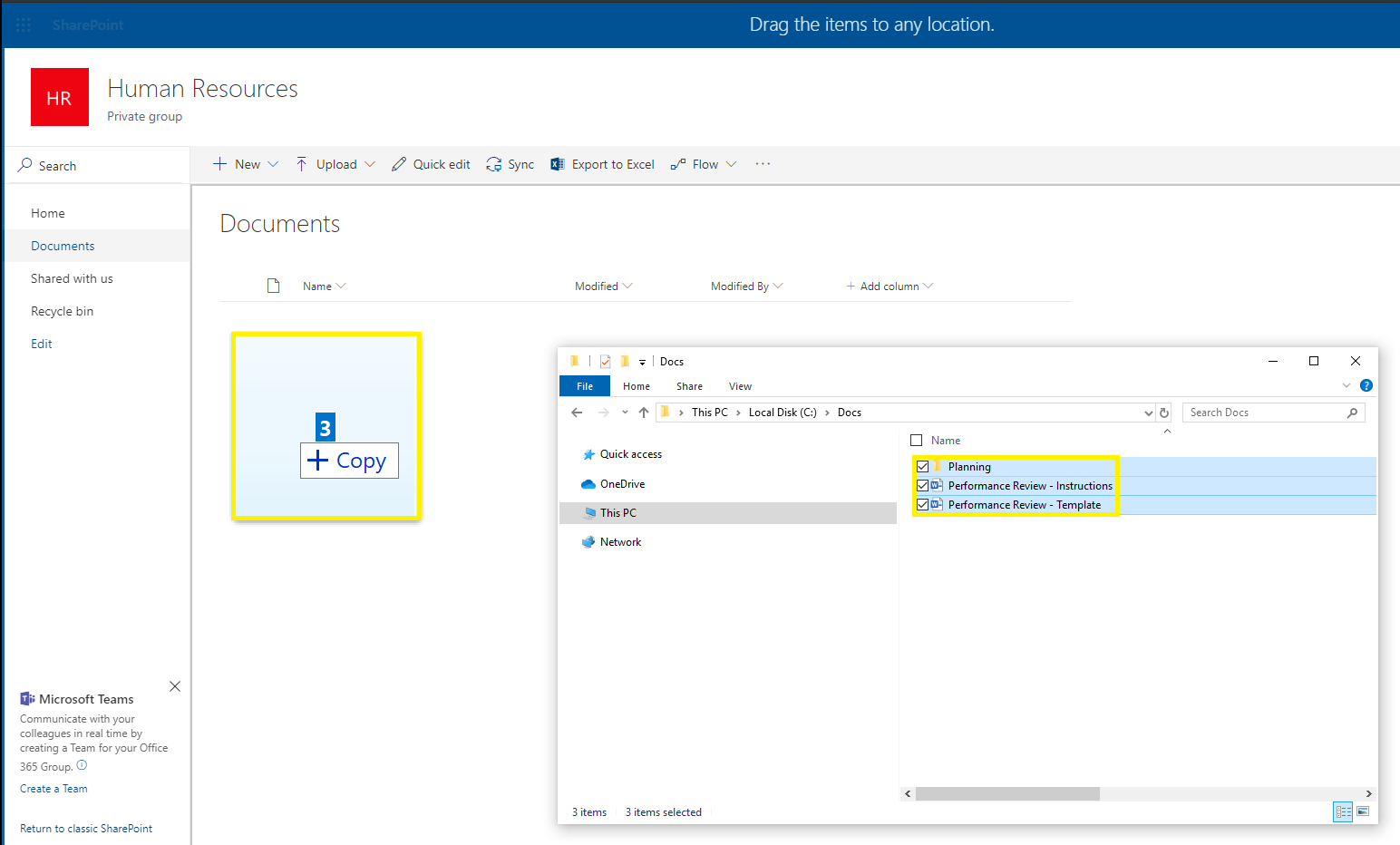1400x845 pixels.
Task: Click Return to classic SharePoint link
Action: pos(86,829)
